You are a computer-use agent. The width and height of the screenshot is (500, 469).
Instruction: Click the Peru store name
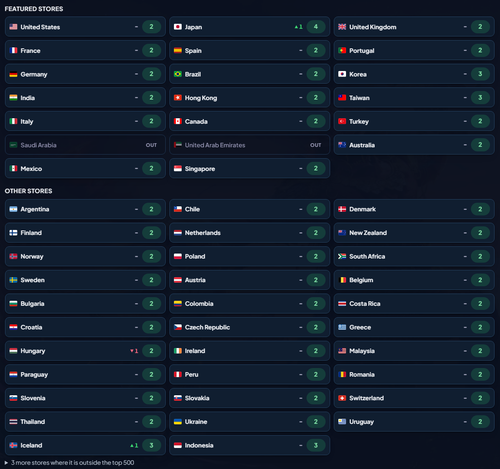192,375
